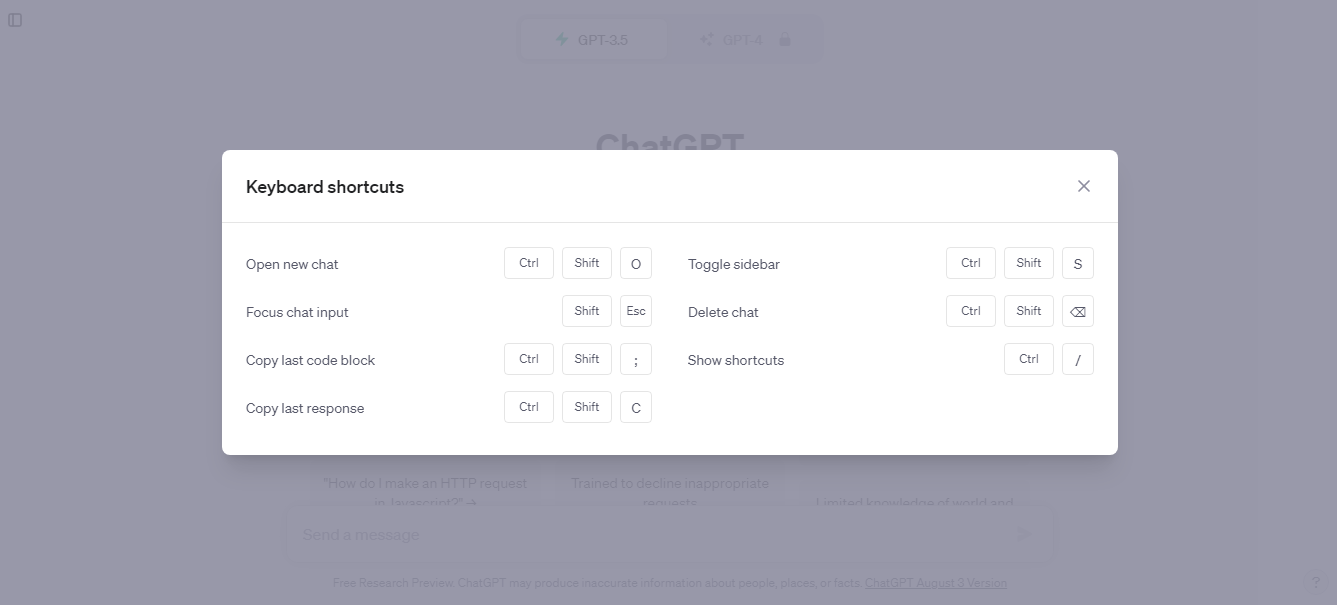Click the Toggle sidebar label

(734, 264)
